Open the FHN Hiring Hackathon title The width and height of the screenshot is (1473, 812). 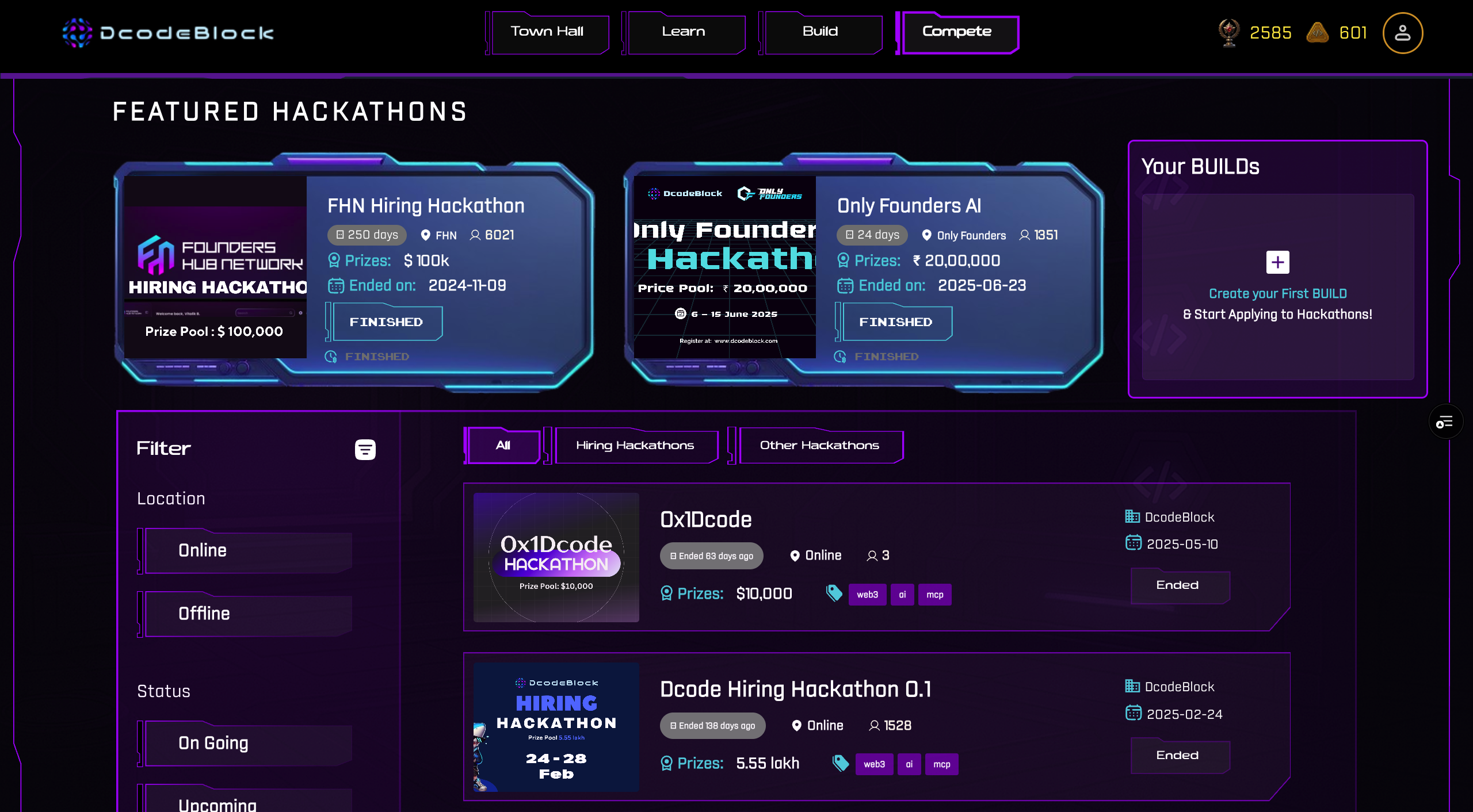(x=426, y=206)
